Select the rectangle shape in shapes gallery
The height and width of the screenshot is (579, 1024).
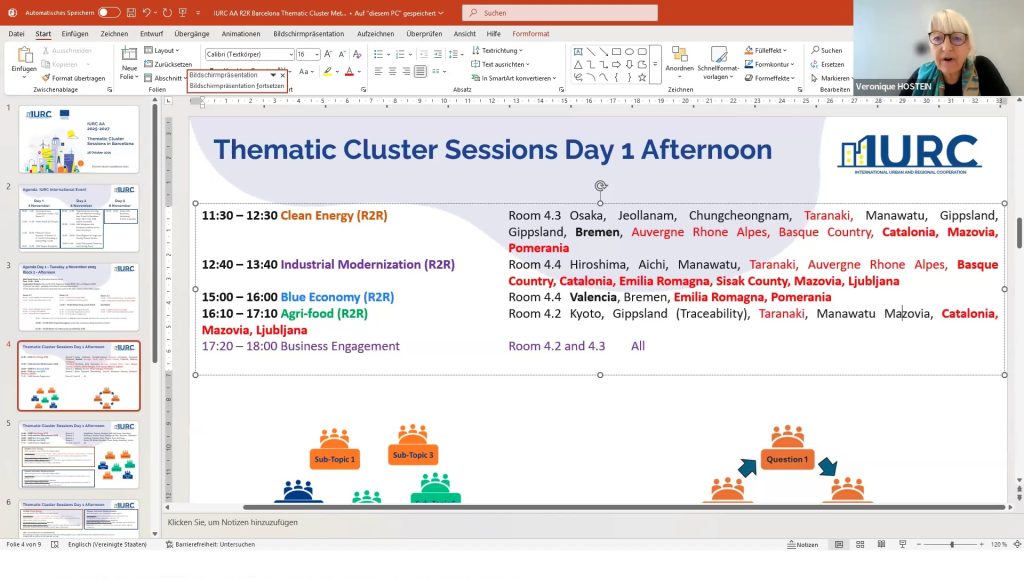tap(616, 51)
